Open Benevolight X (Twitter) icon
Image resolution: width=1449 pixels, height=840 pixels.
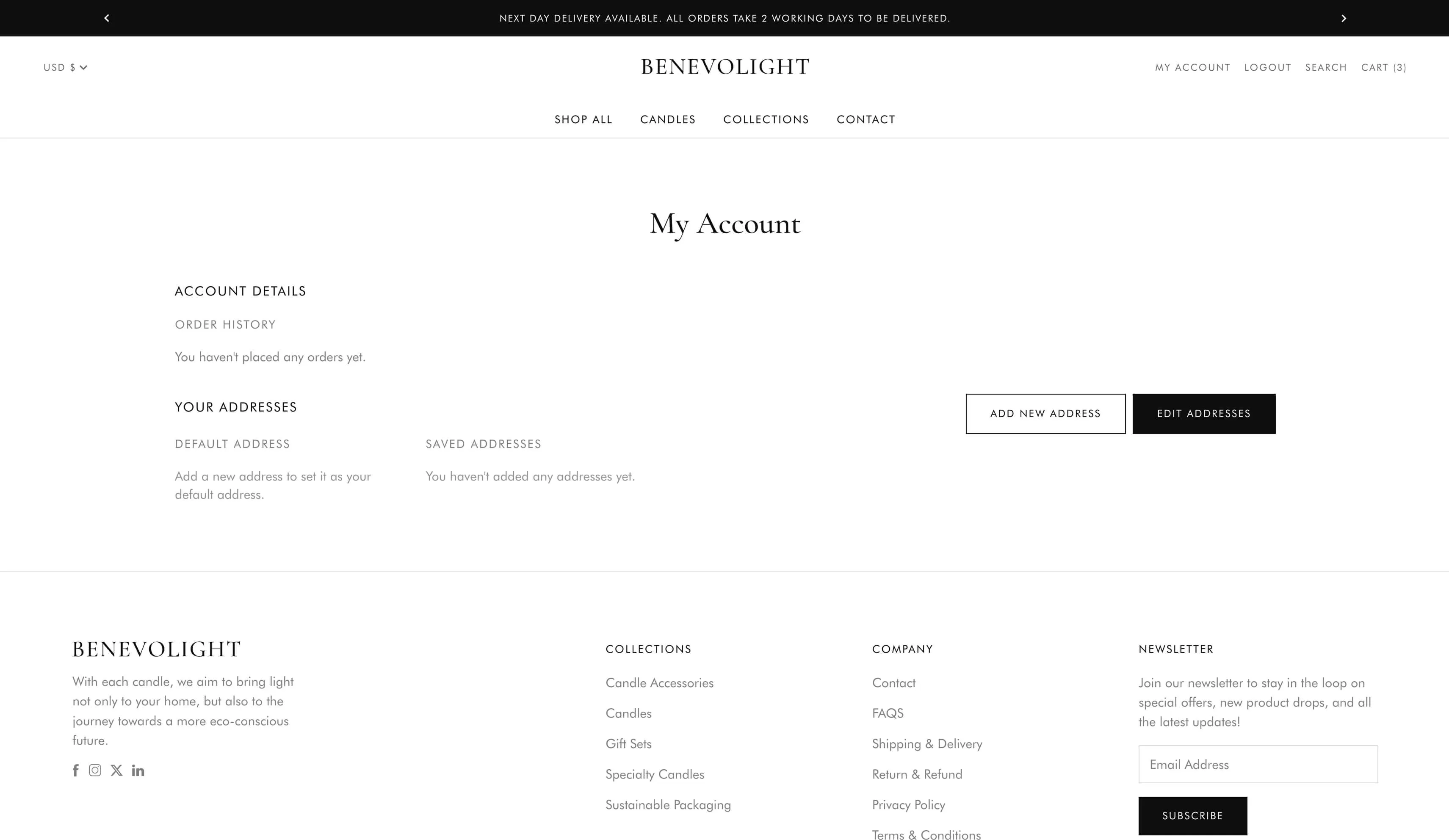click(117, 771)
